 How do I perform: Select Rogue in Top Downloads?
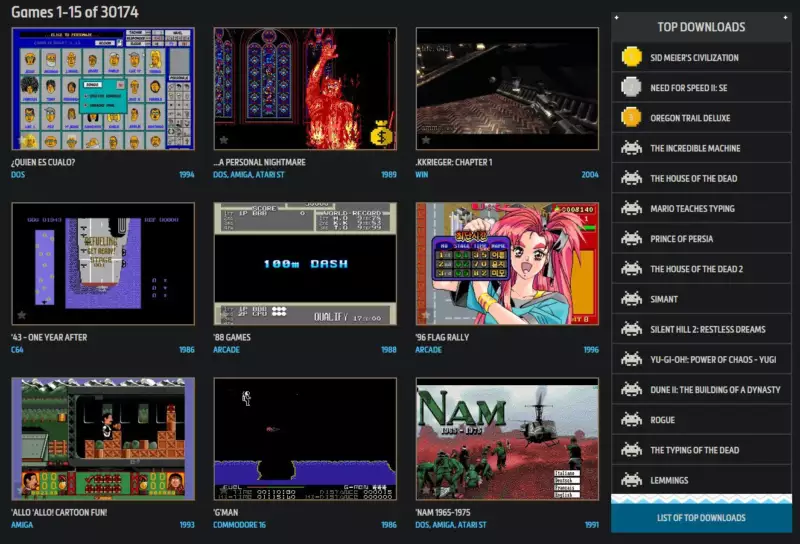701,419
